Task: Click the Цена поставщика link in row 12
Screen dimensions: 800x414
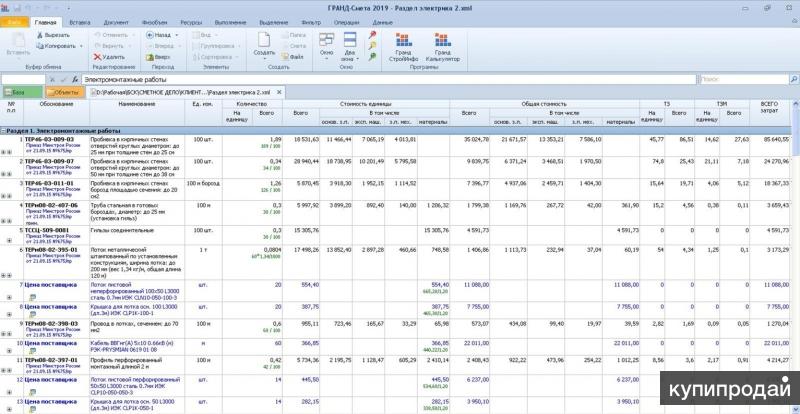Action: pos(51,380)
